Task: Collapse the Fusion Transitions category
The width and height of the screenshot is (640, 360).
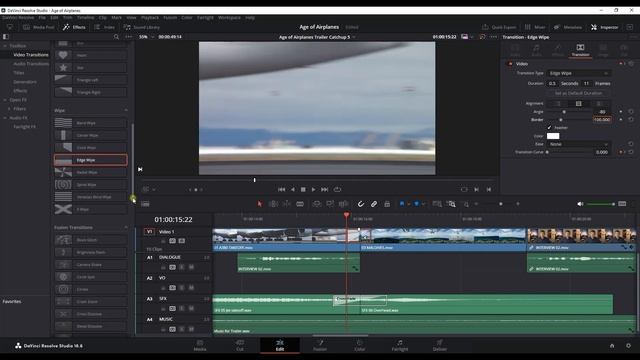Action: (x=126, y=227)
